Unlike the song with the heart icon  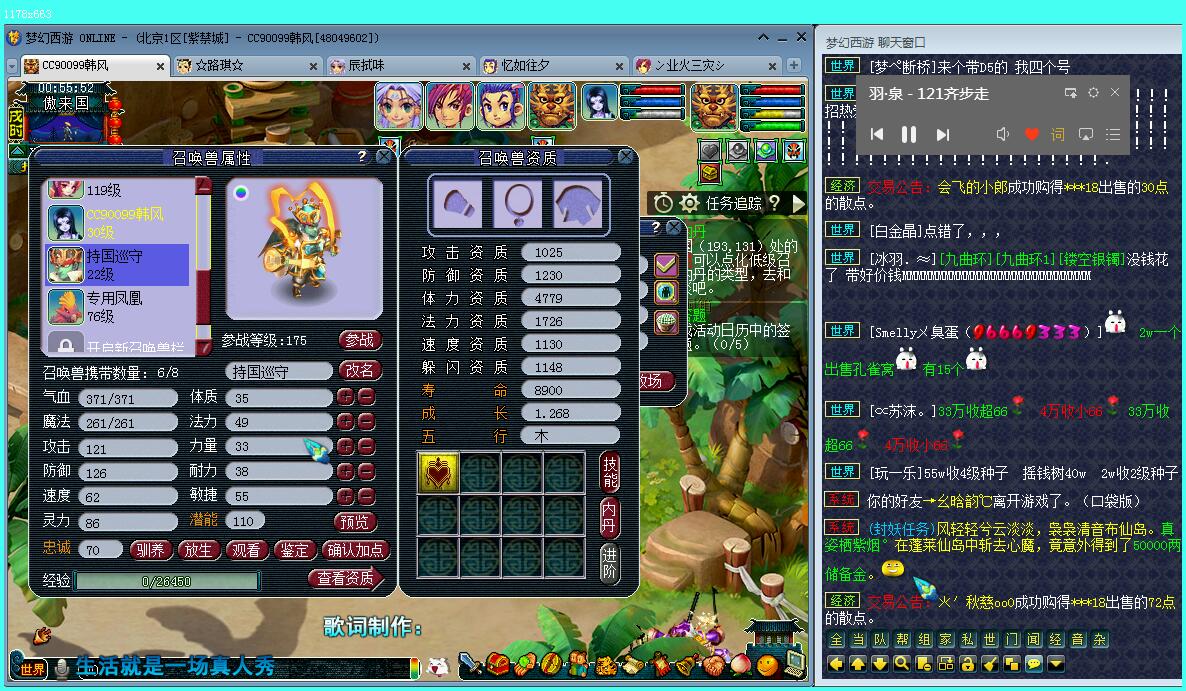(1032, 135)
